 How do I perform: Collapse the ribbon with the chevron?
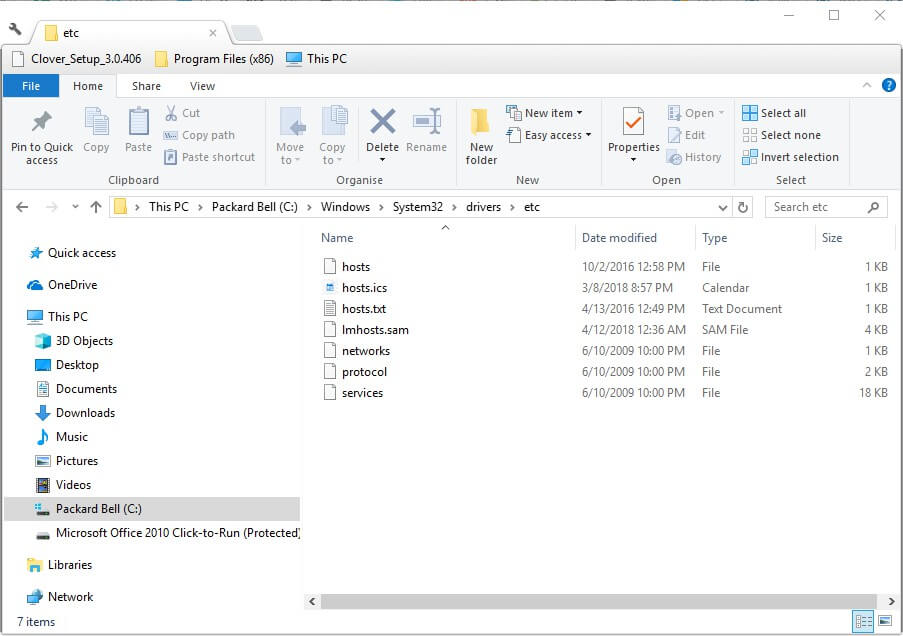[867, 85]
